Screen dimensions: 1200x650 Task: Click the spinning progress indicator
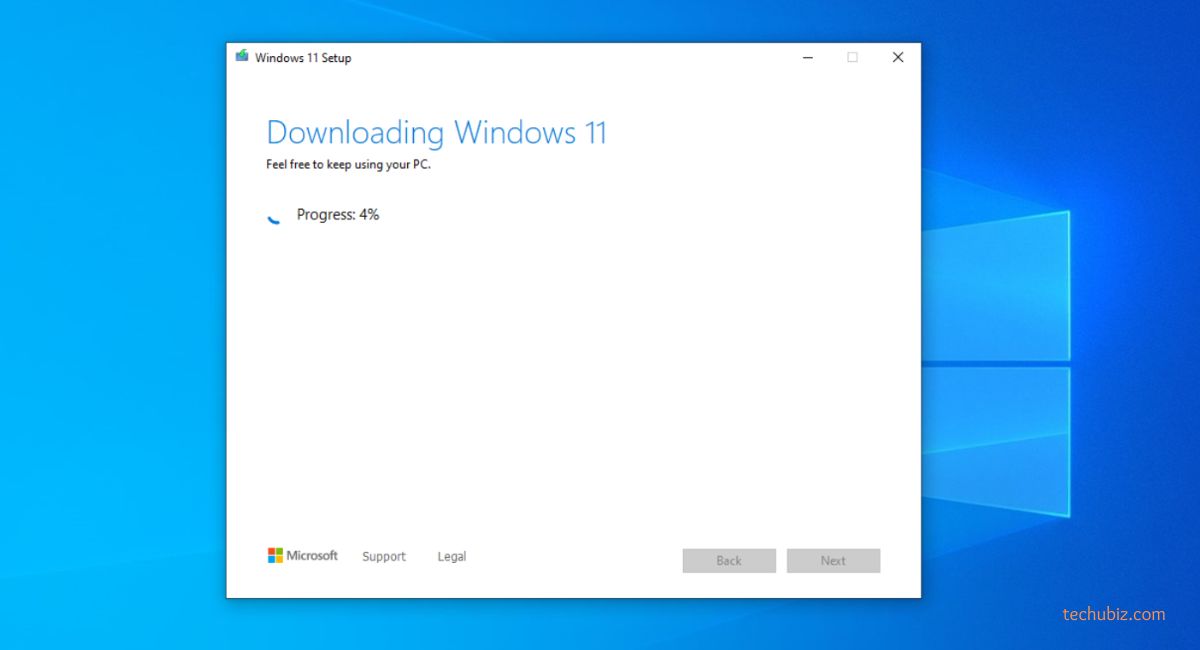tap(274, 216)
